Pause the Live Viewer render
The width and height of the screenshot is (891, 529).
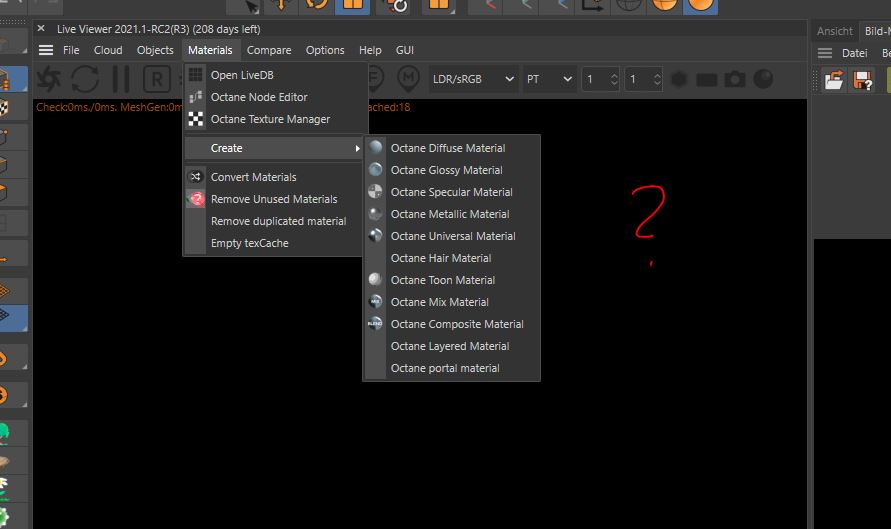pyautogui.click(x=121, y=79)
